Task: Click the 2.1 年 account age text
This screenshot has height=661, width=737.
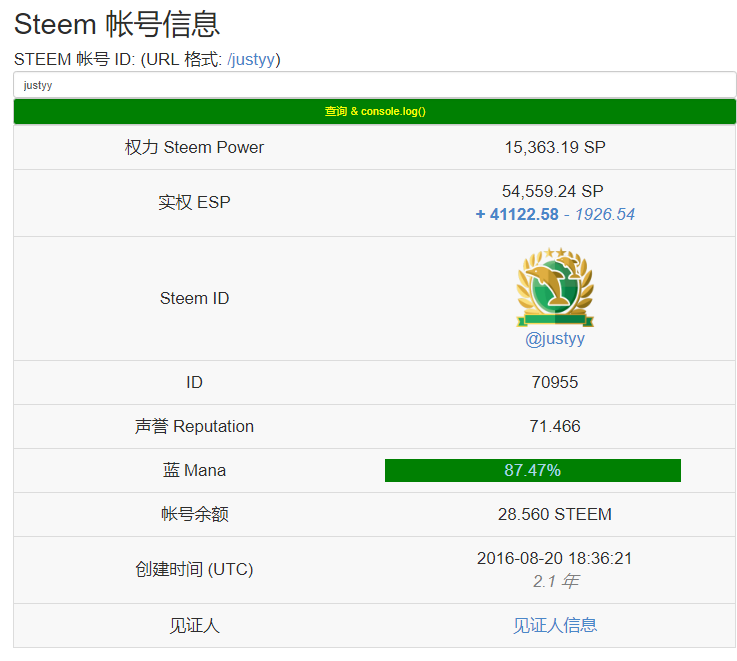Action: click(x=554, y=581)
